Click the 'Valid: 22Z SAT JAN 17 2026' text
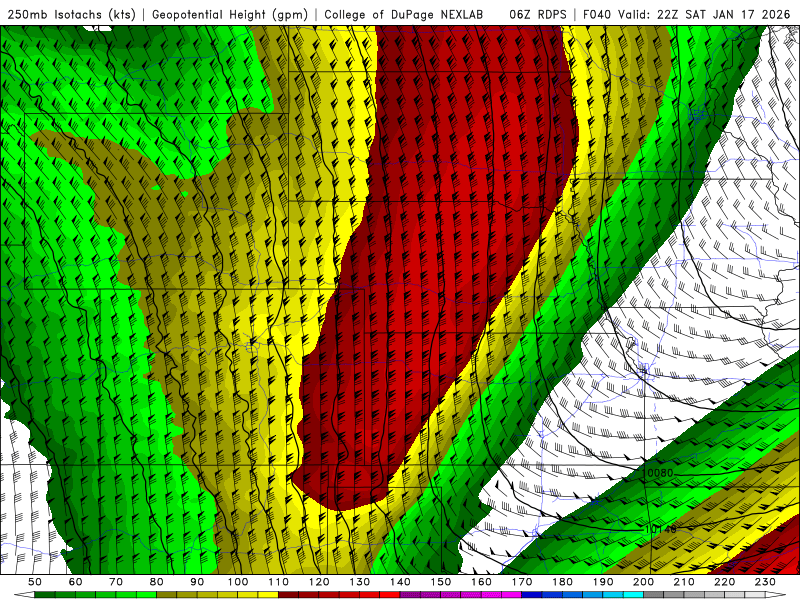The width and height of the screenshot is (800, 600). click(704, 14)
